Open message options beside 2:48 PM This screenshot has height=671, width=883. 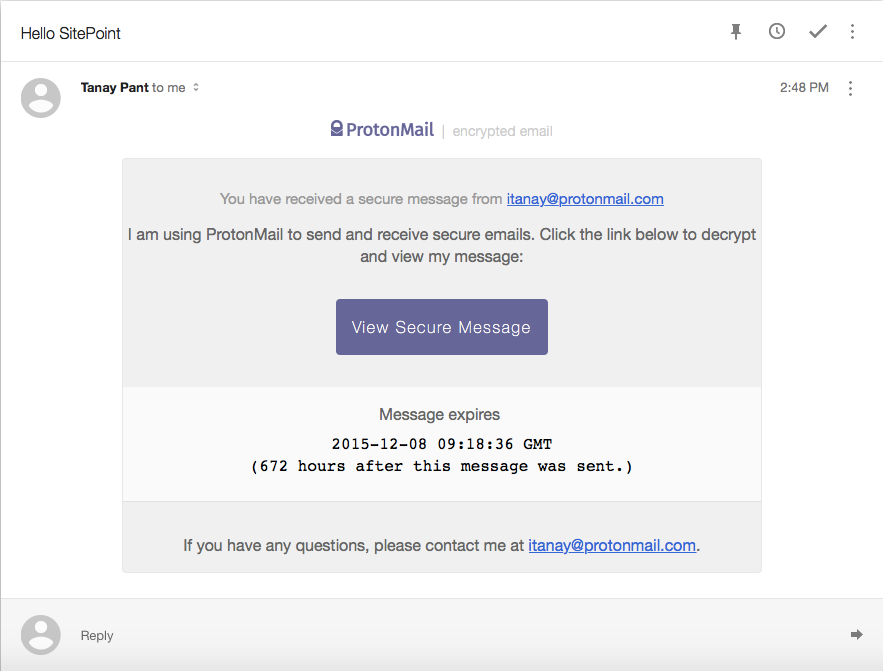tap(851, 89)
